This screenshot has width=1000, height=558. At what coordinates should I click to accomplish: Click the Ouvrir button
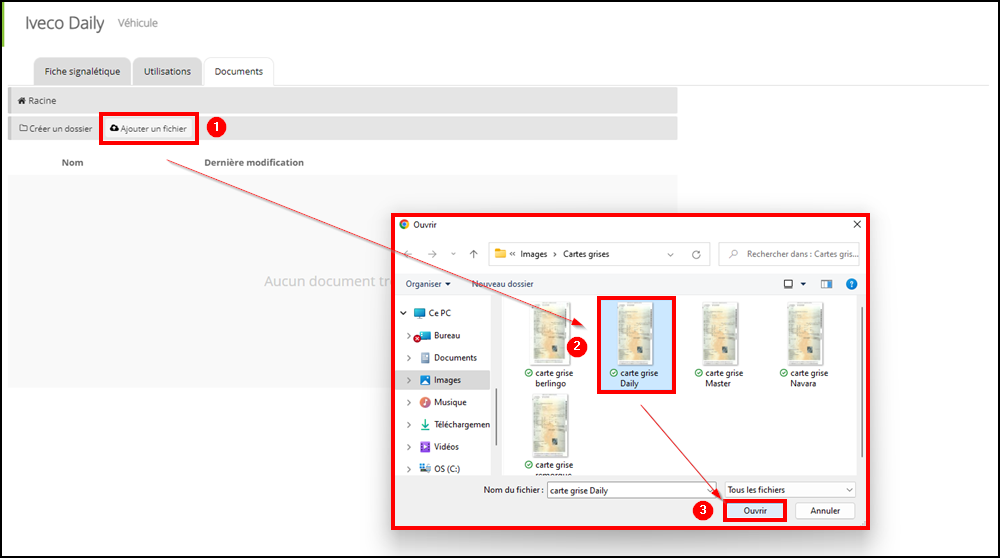755,511
